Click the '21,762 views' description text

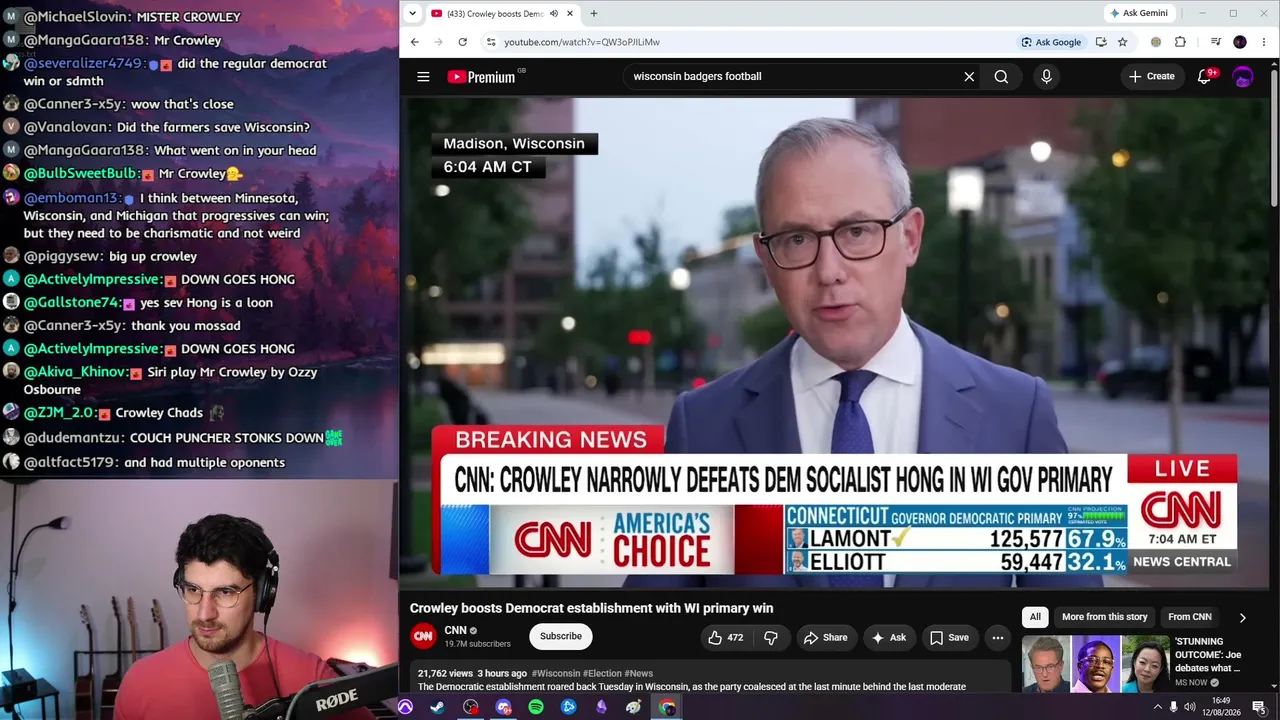click(x=445, y=674)
